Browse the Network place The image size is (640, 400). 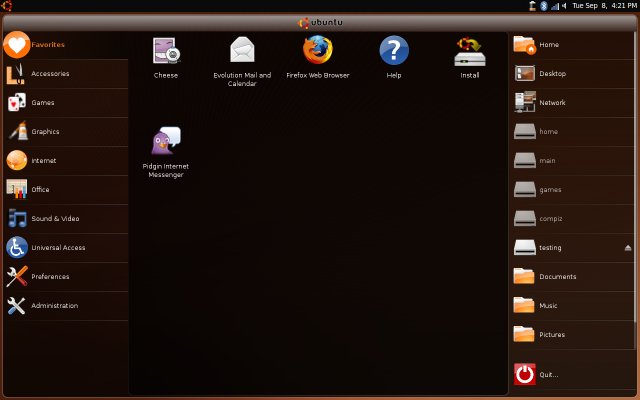click(572, 103)
